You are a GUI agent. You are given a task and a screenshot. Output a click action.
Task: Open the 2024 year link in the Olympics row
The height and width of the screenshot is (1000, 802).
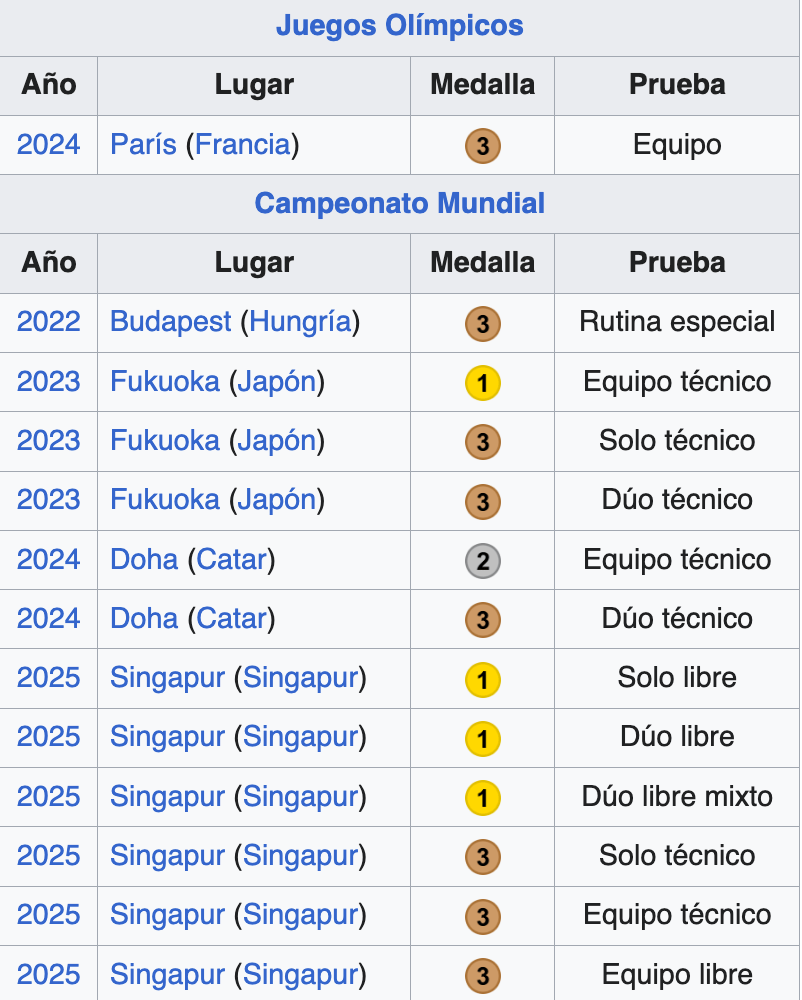[48, 144]
